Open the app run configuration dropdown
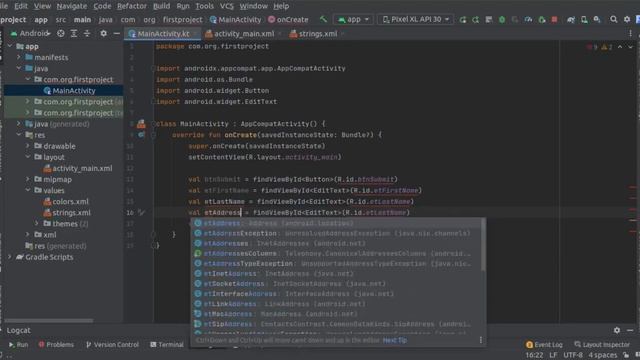The width and height of the screenshot is (640, 360). 353,19
